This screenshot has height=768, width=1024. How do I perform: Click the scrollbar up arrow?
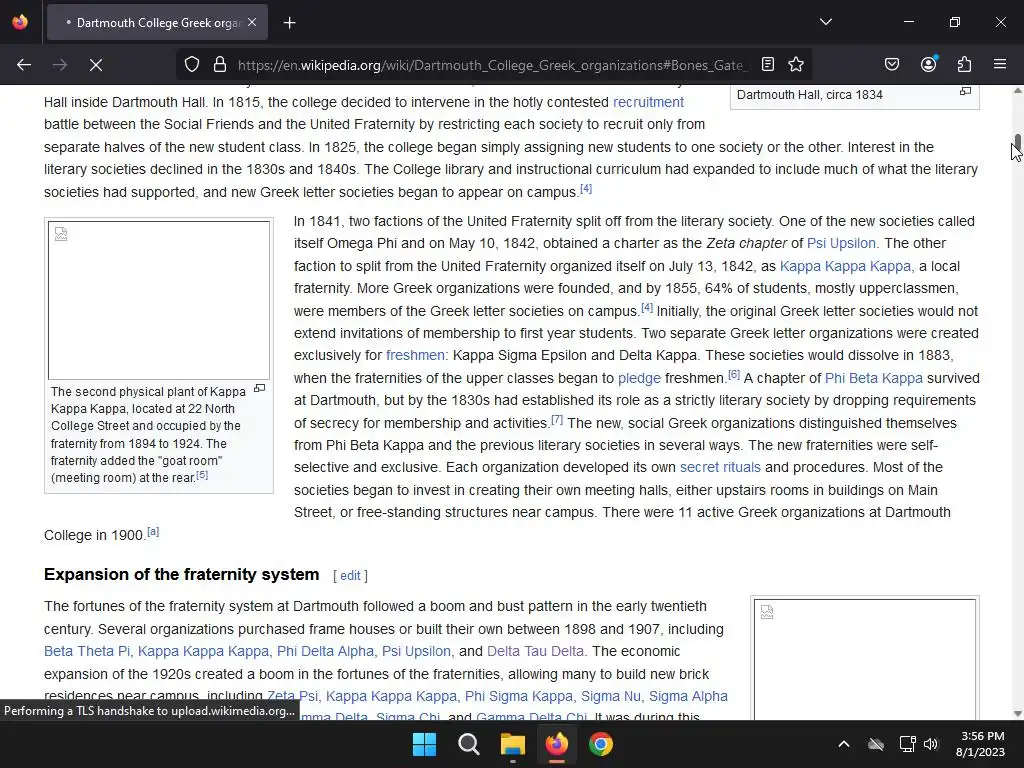[x=1017, y=91]
